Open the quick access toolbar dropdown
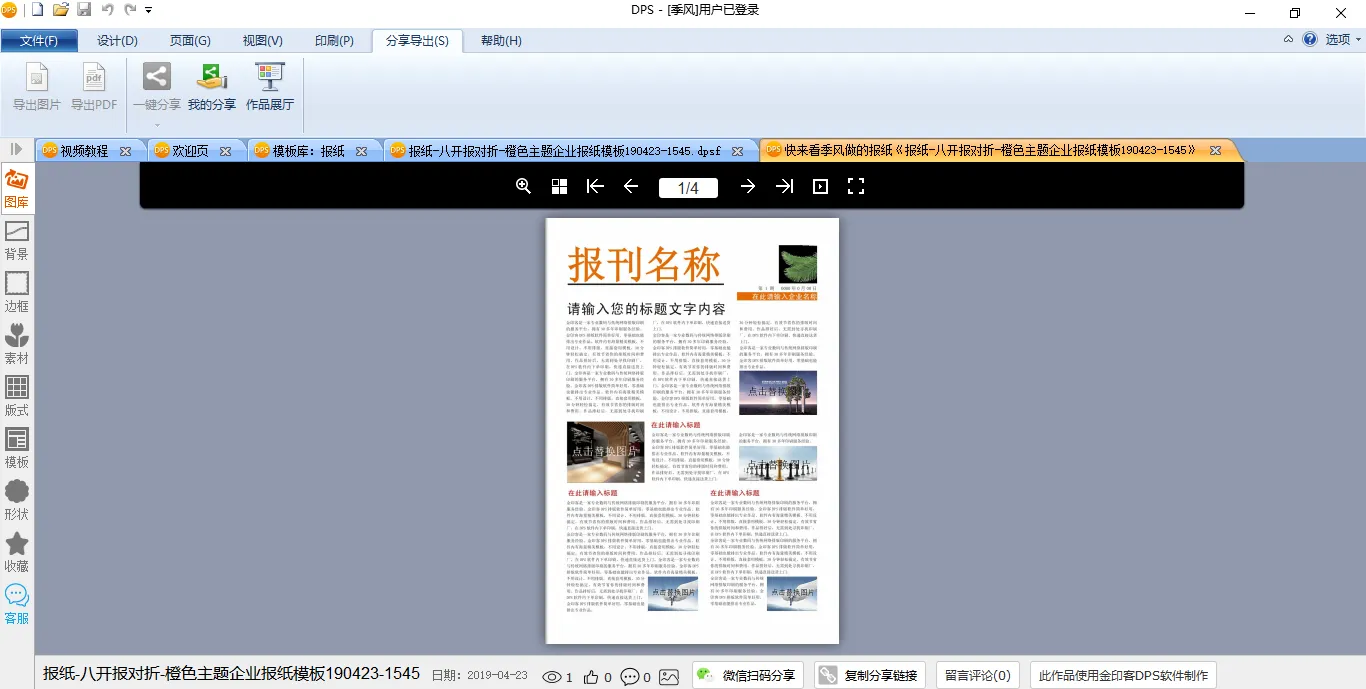The width and height of the screenshot is (1366, 689). point(149,10)
